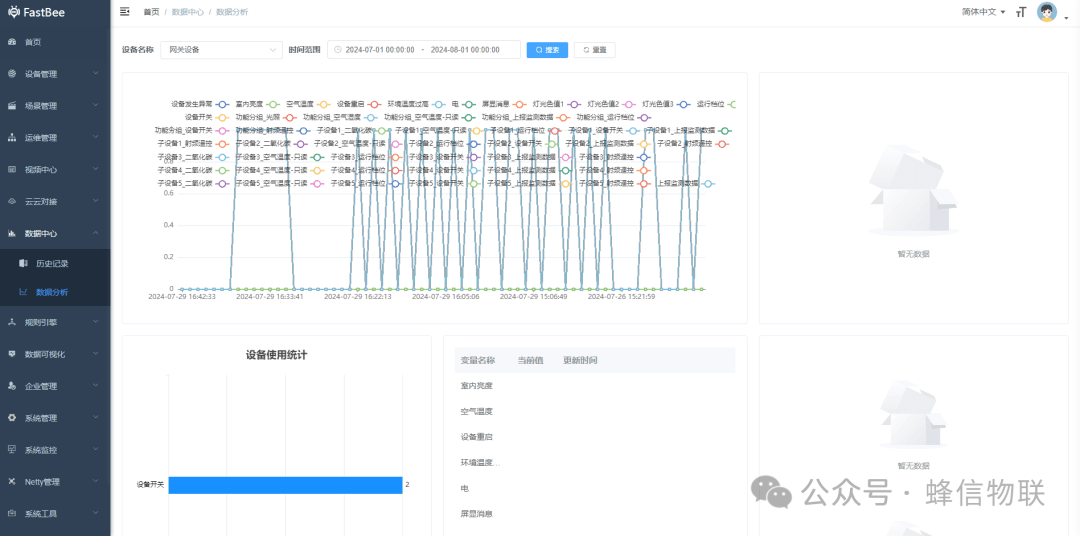Viewport: 1080px width, 536px height.
Task: Click the 系统工具 toolbox icon
Action: tap(12, 513)
